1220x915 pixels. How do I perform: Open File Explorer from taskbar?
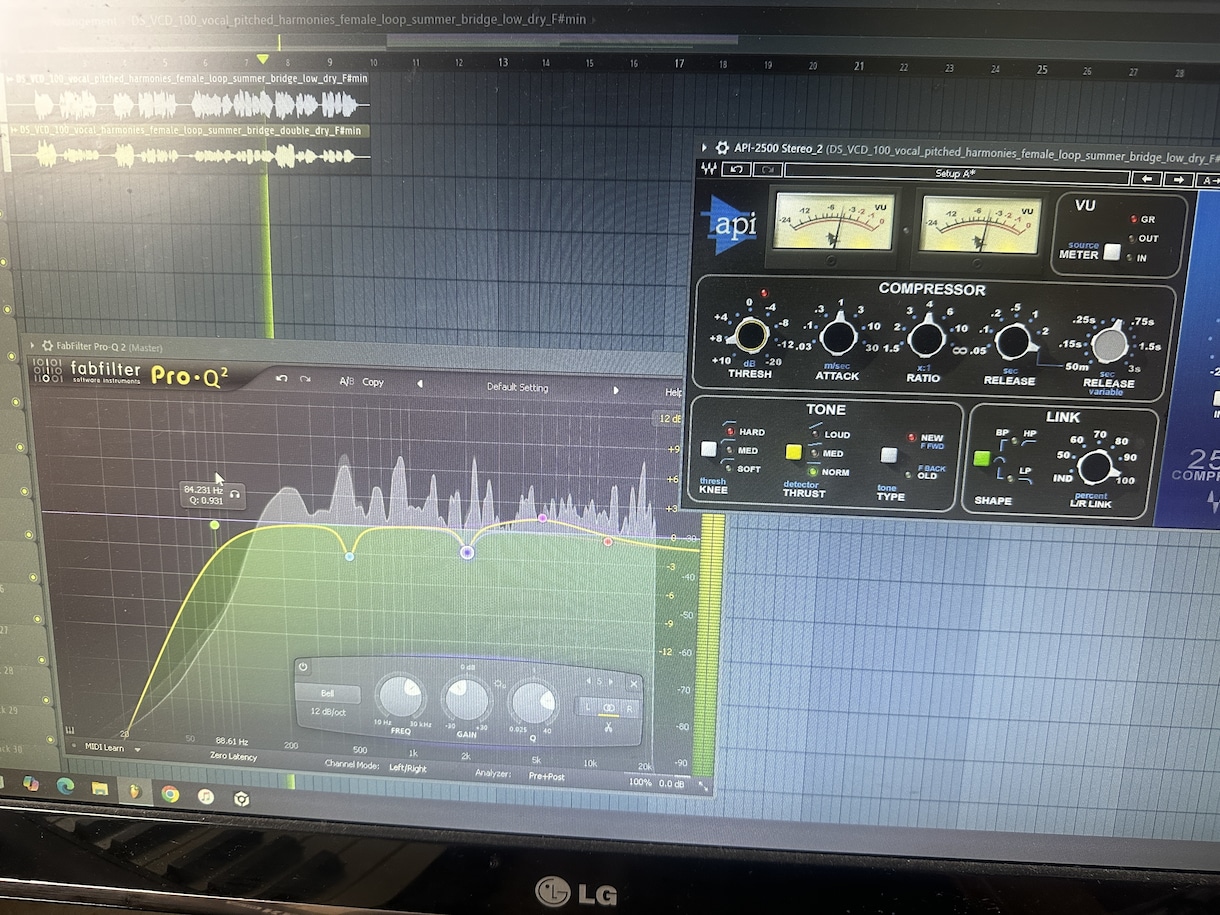click(x=100, y=789)
